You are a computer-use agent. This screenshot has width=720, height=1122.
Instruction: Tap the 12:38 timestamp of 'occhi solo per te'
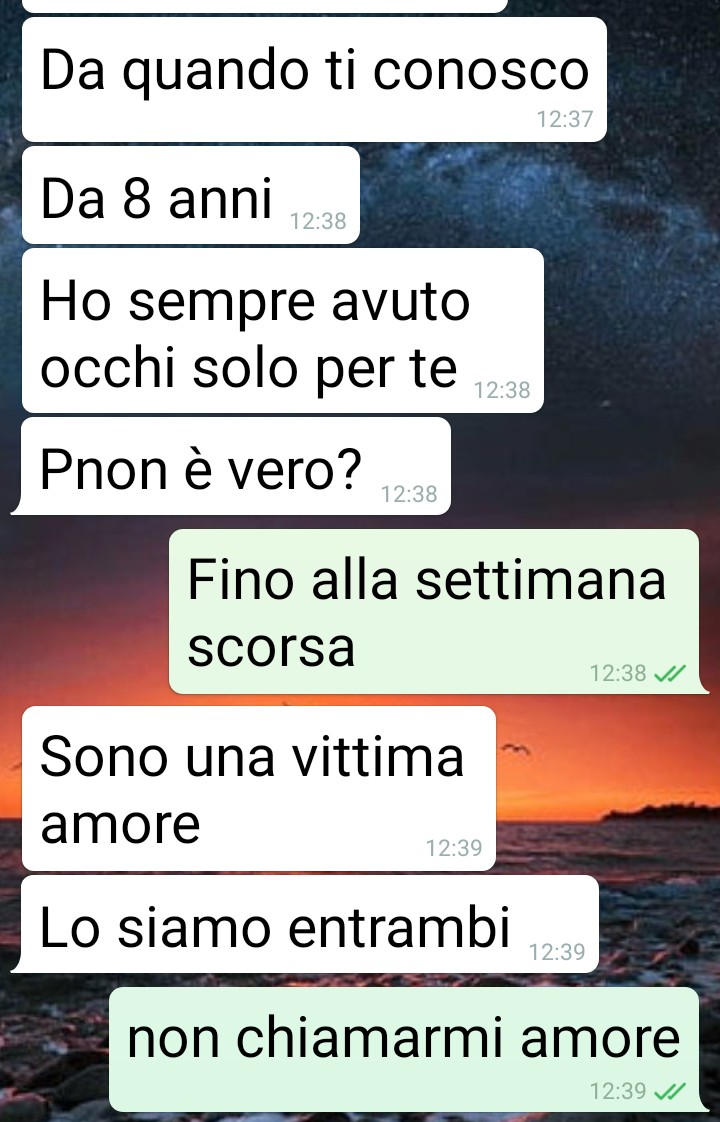pyautogui.click(x=502, y=390)
